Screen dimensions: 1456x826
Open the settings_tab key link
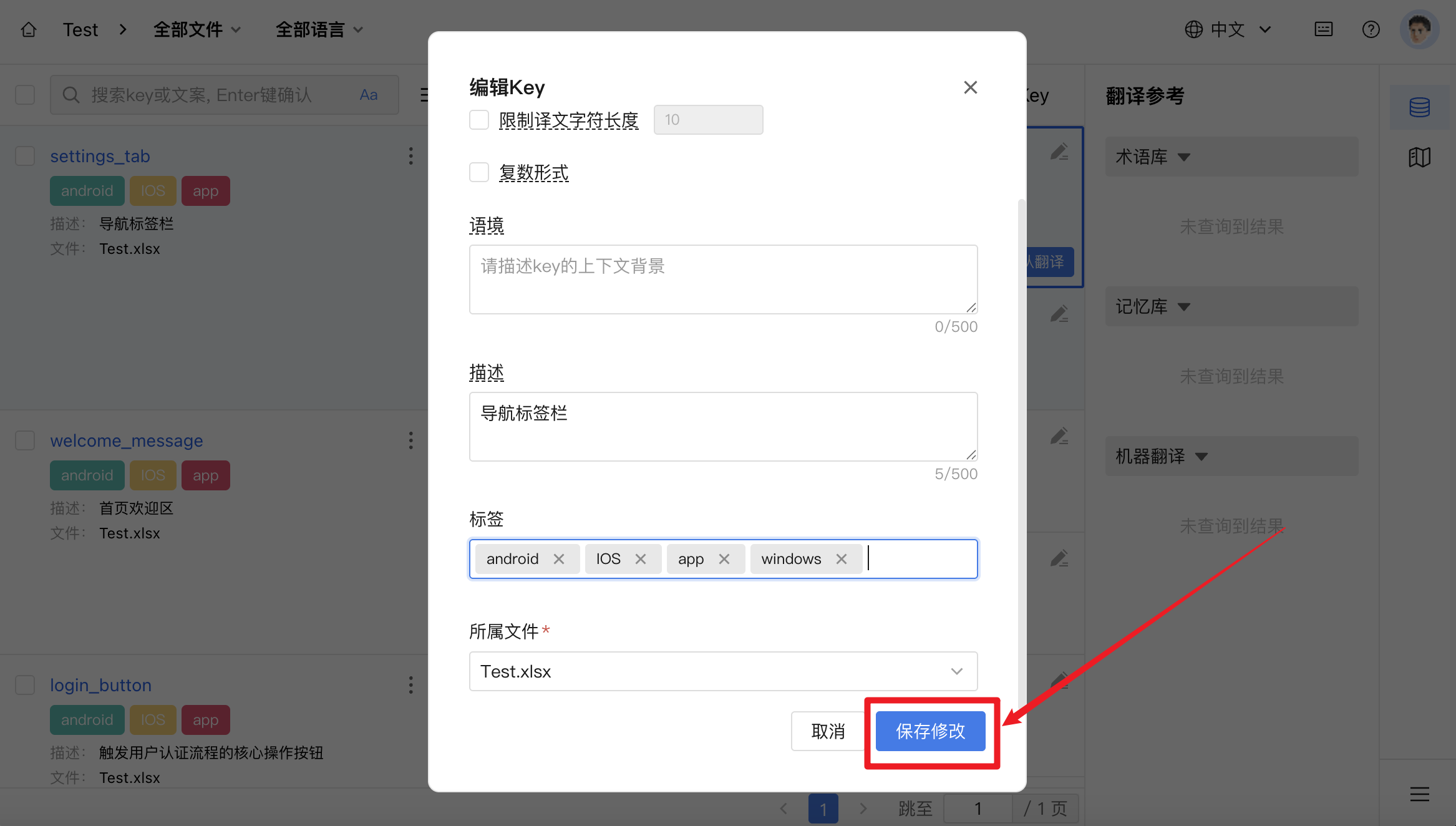[x=100, y=156]
